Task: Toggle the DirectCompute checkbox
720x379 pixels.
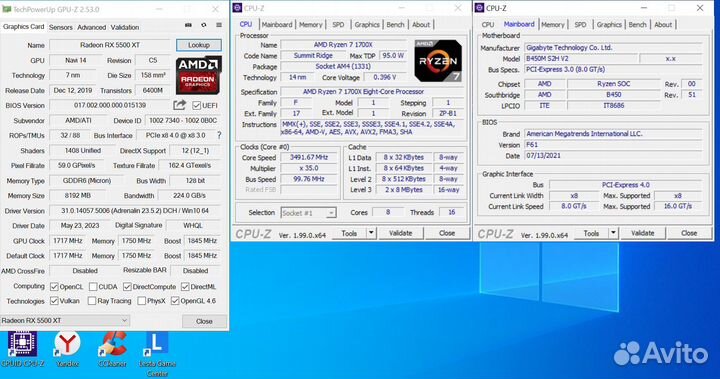Action: click(x=127, y=287)
